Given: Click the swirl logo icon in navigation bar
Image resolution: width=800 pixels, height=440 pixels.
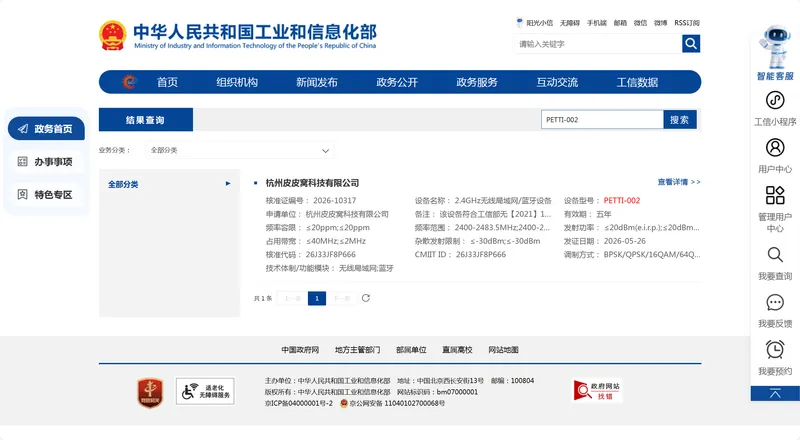Looking at the screenshot, I should coord(130,82).
